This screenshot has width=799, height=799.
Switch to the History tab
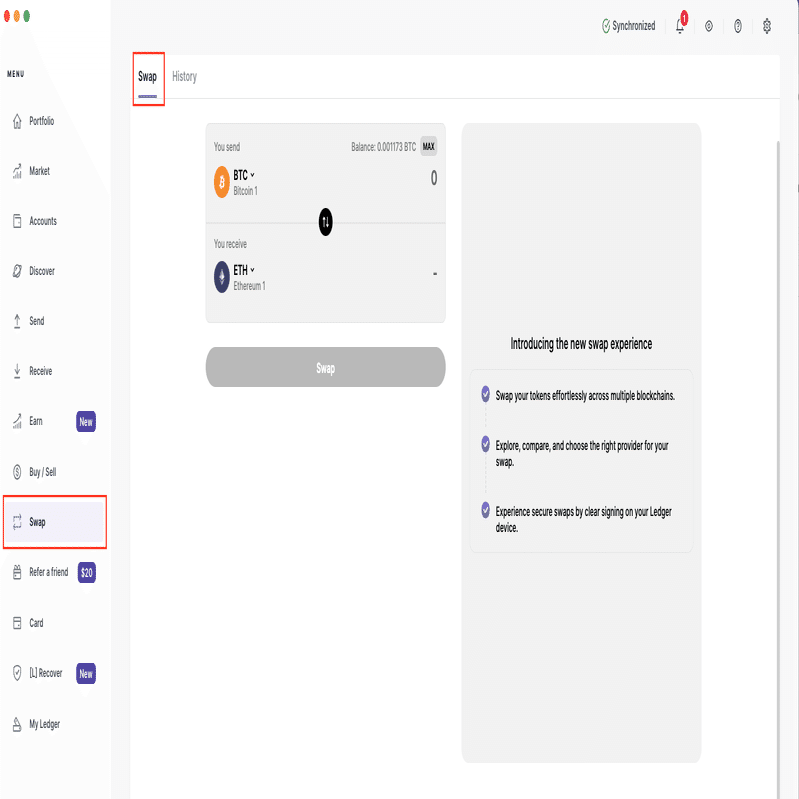(x=184, y=76)
